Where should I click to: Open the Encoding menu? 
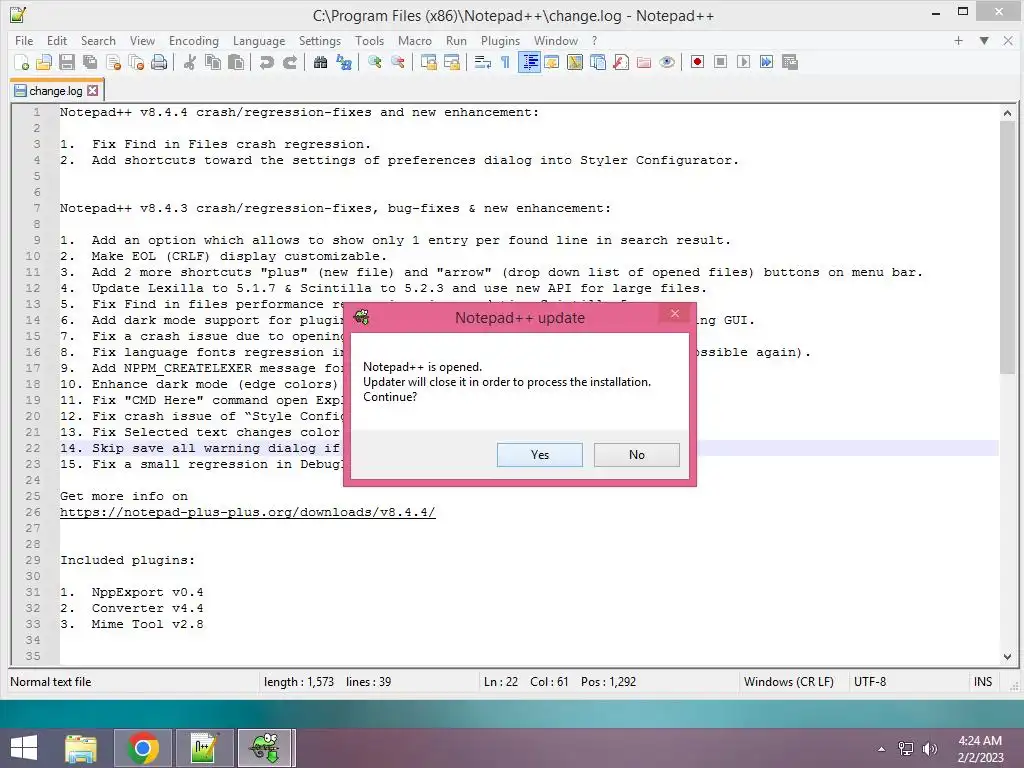pos(194,40)
